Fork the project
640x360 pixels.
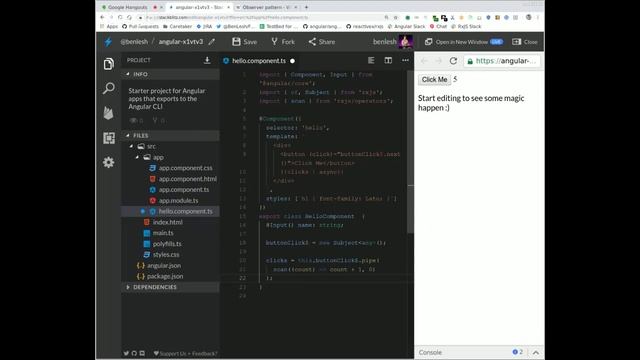point(282,42)
